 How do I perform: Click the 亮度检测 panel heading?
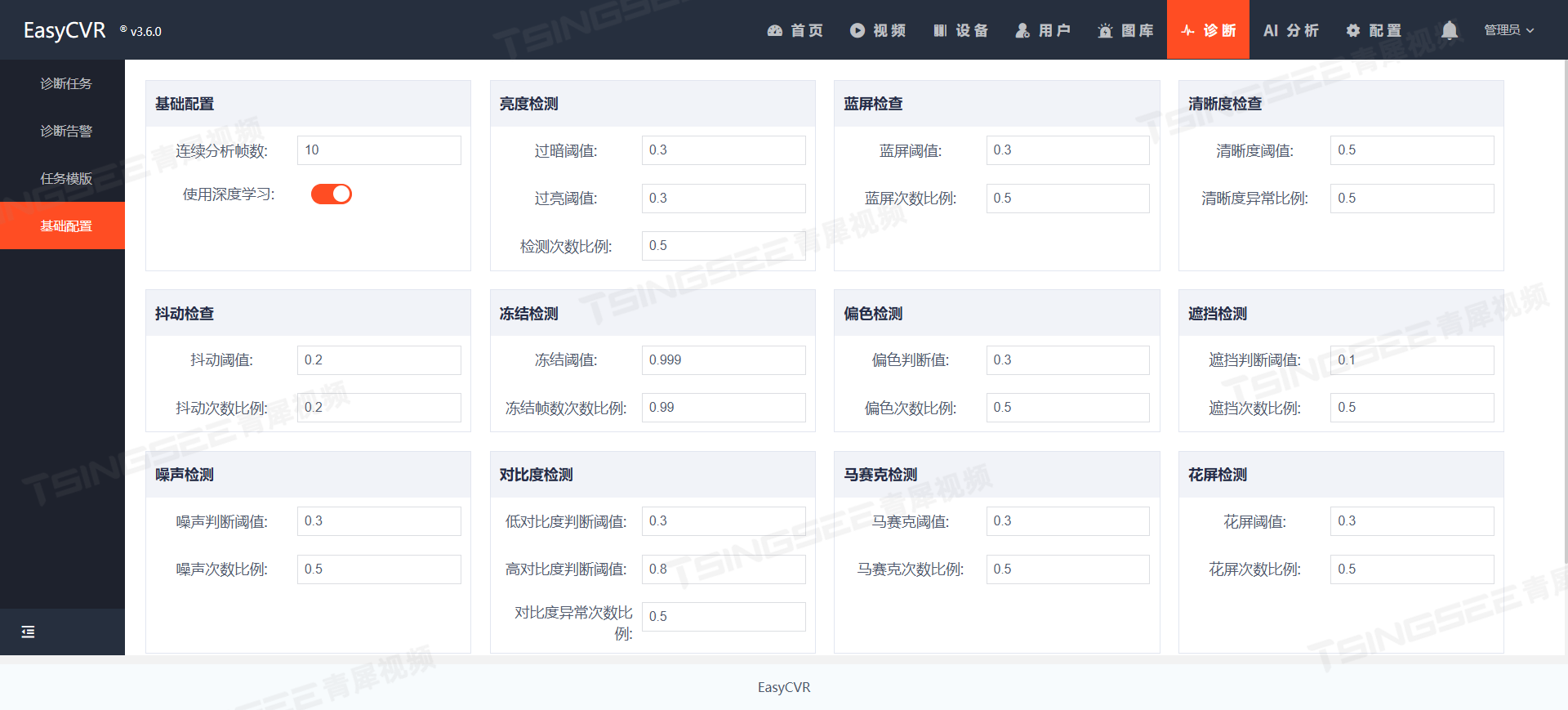(529, 104)
